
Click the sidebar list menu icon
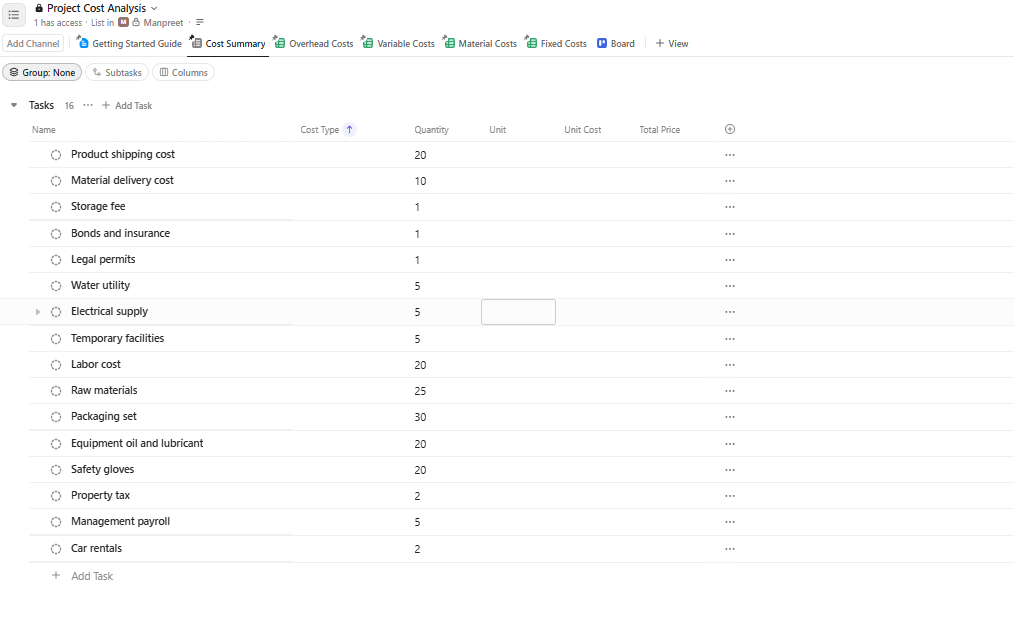coord(14,15)
